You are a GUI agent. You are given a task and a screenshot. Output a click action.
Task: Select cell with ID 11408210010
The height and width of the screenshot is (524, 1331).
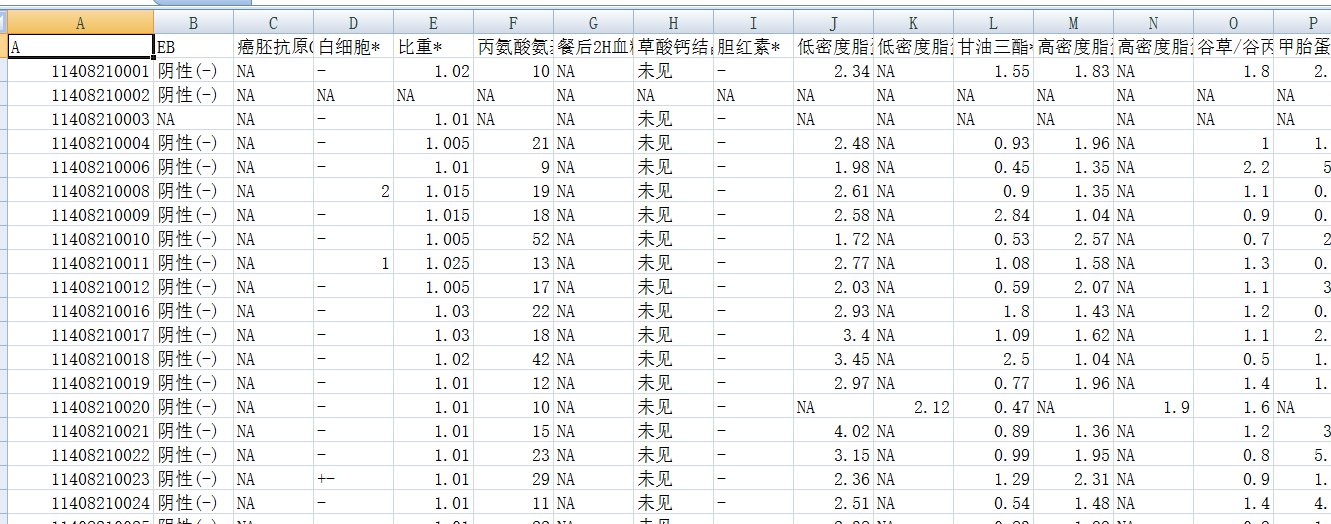click(80, 239)
